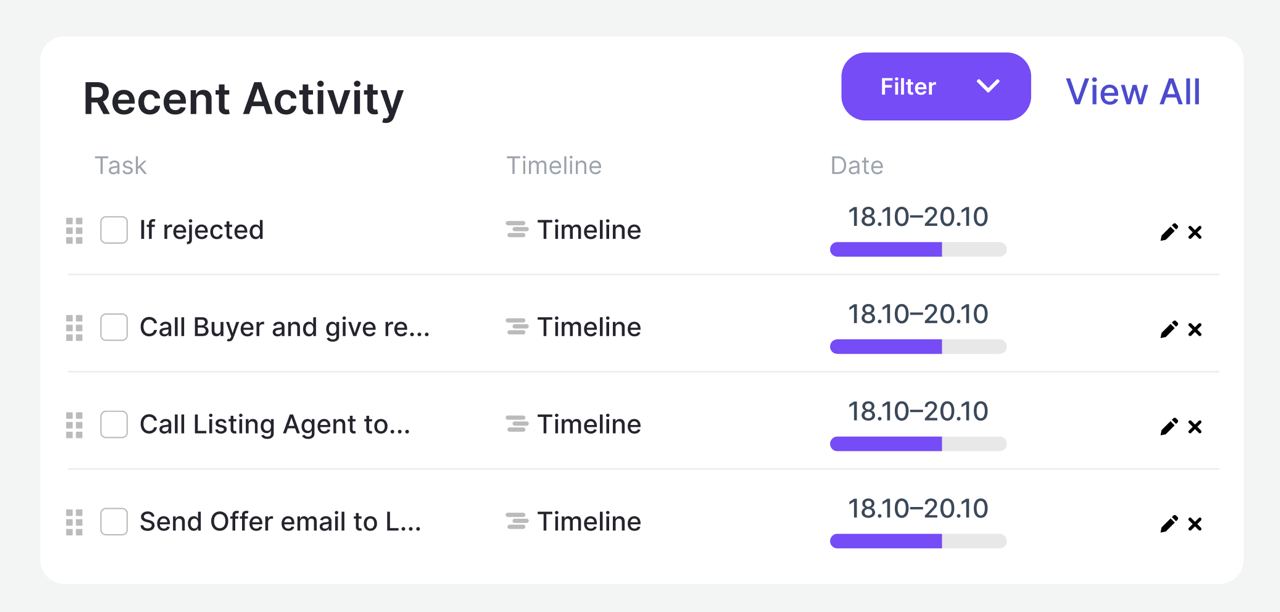Click the drag handle beside If rejected
This screenshot has width=1280, height=612.
pyautogui.click(x=74, y=230)
